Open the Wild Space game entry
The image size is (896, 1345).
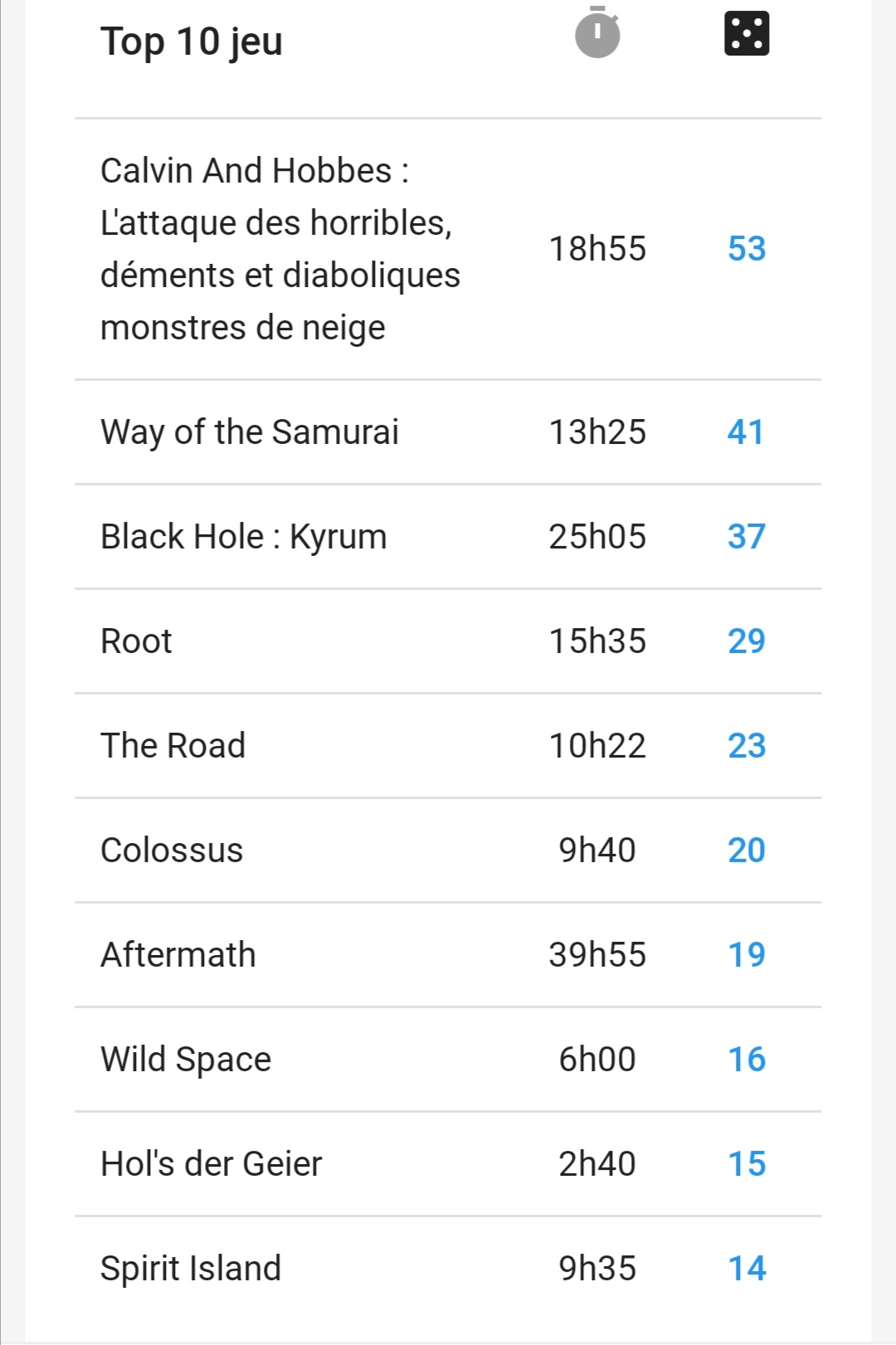click(186, 1060)
